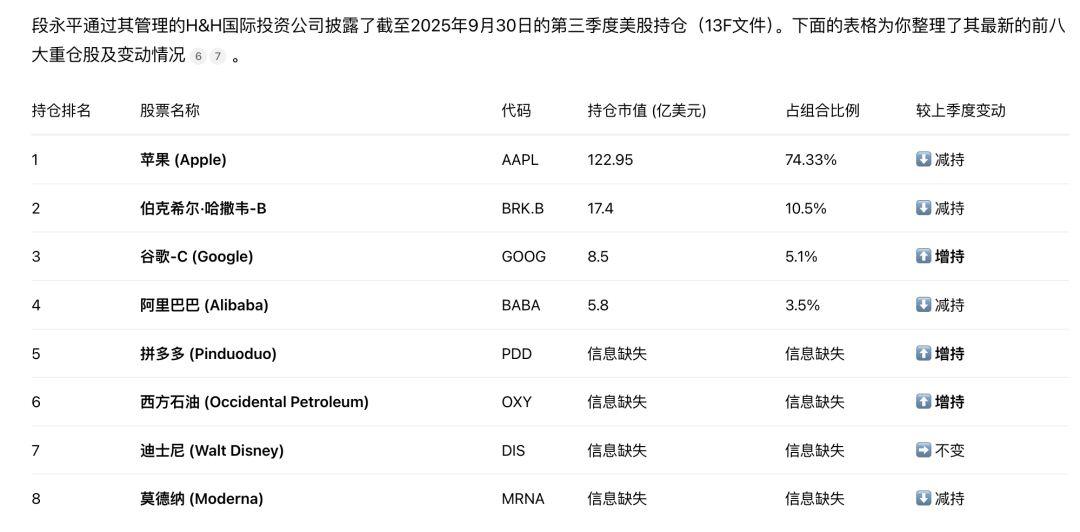The width and height of the screenshot is (1080, 532).
Task: Click the down-arrow icon in BRK.B row
Action: point(923,208)
